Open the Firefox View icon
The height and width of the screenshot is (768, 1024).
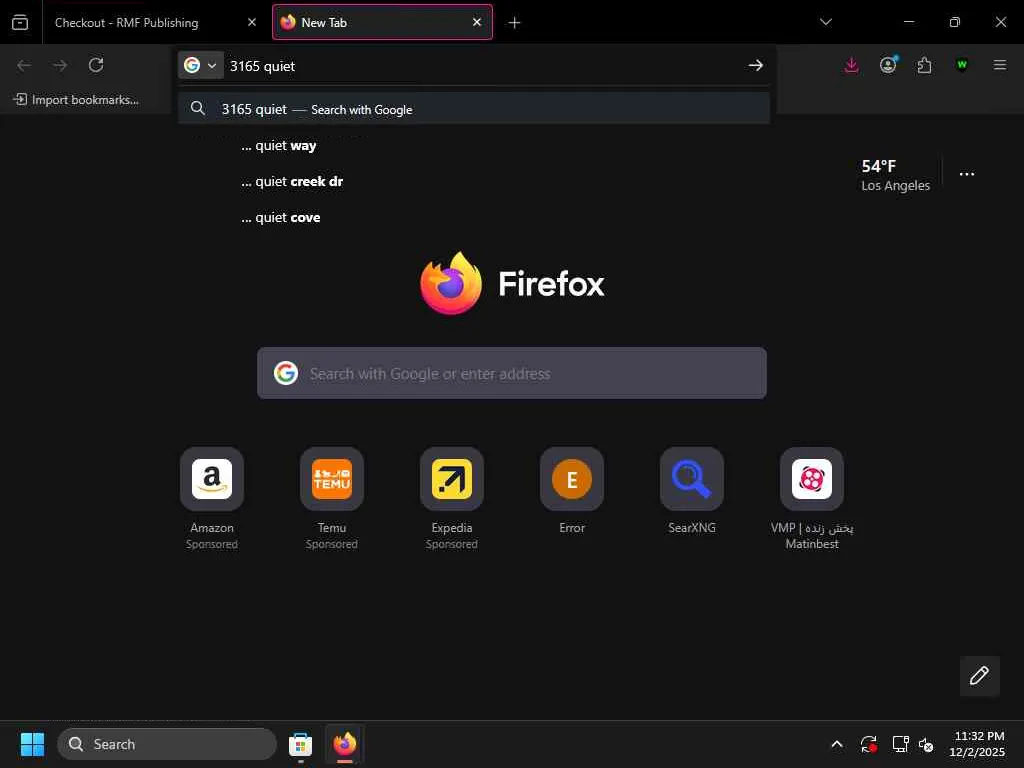20,23
